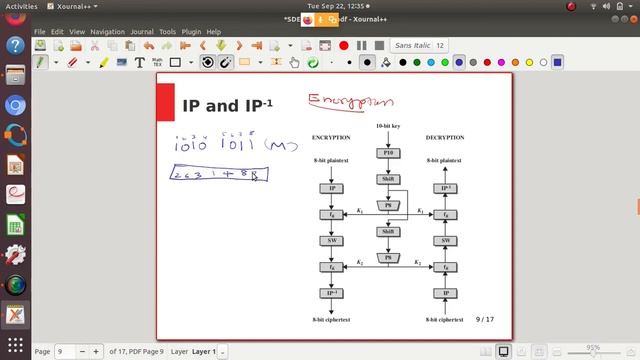Choose the Select Region tool
The width and height of the screenshot is (640, 360).
click(x=244, y=62)
